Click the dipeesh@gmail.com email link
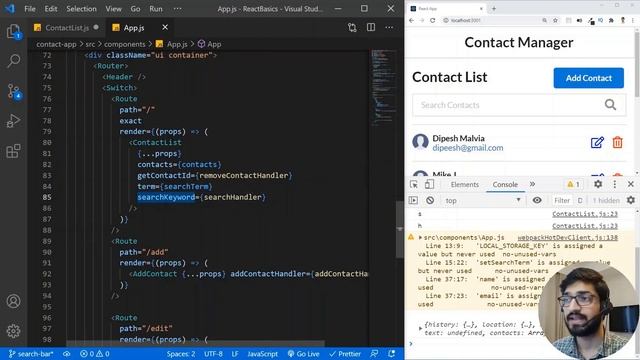Image resolution: width=640 pixels, height=360 pixels. click(x=468, y=148)
